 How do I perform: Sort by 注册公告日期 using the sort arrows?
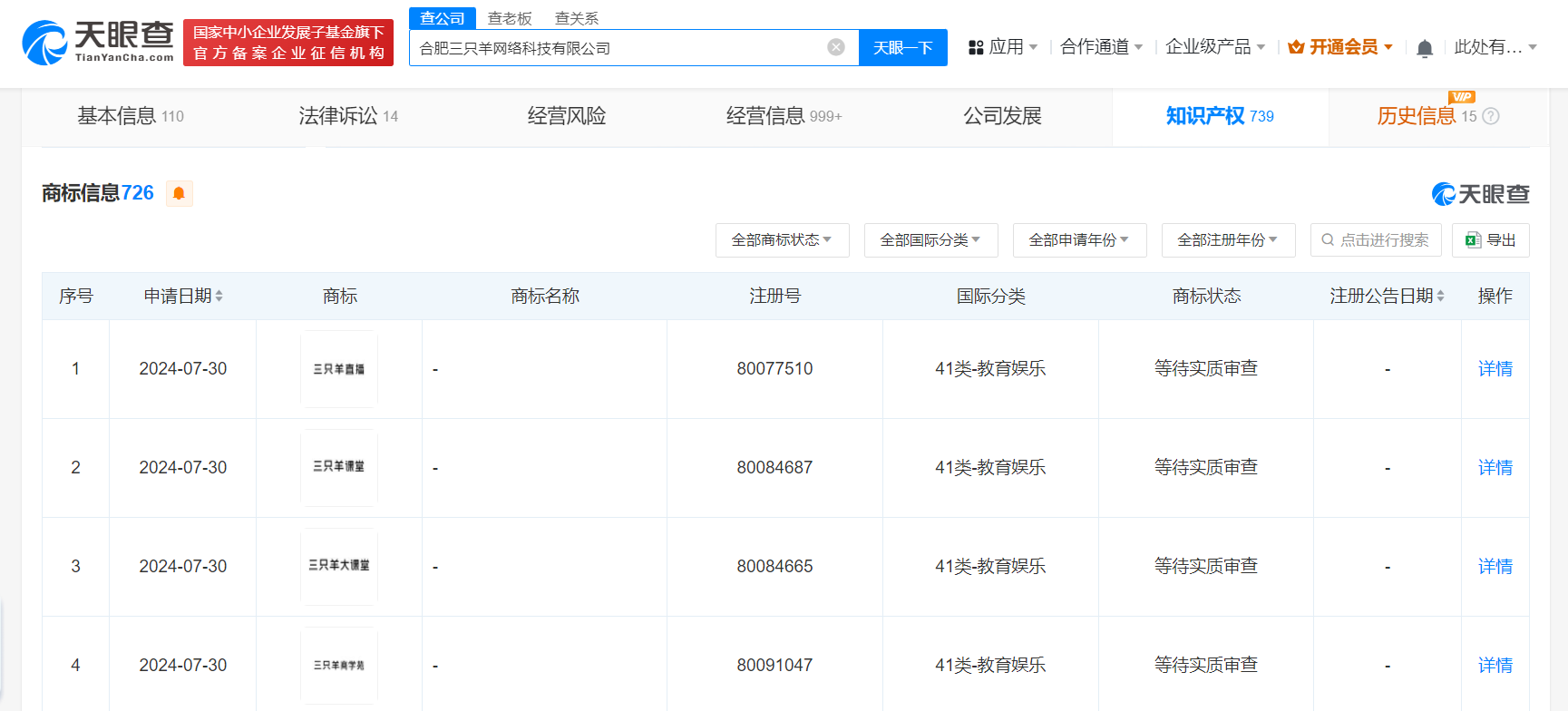click(1440, 297)
